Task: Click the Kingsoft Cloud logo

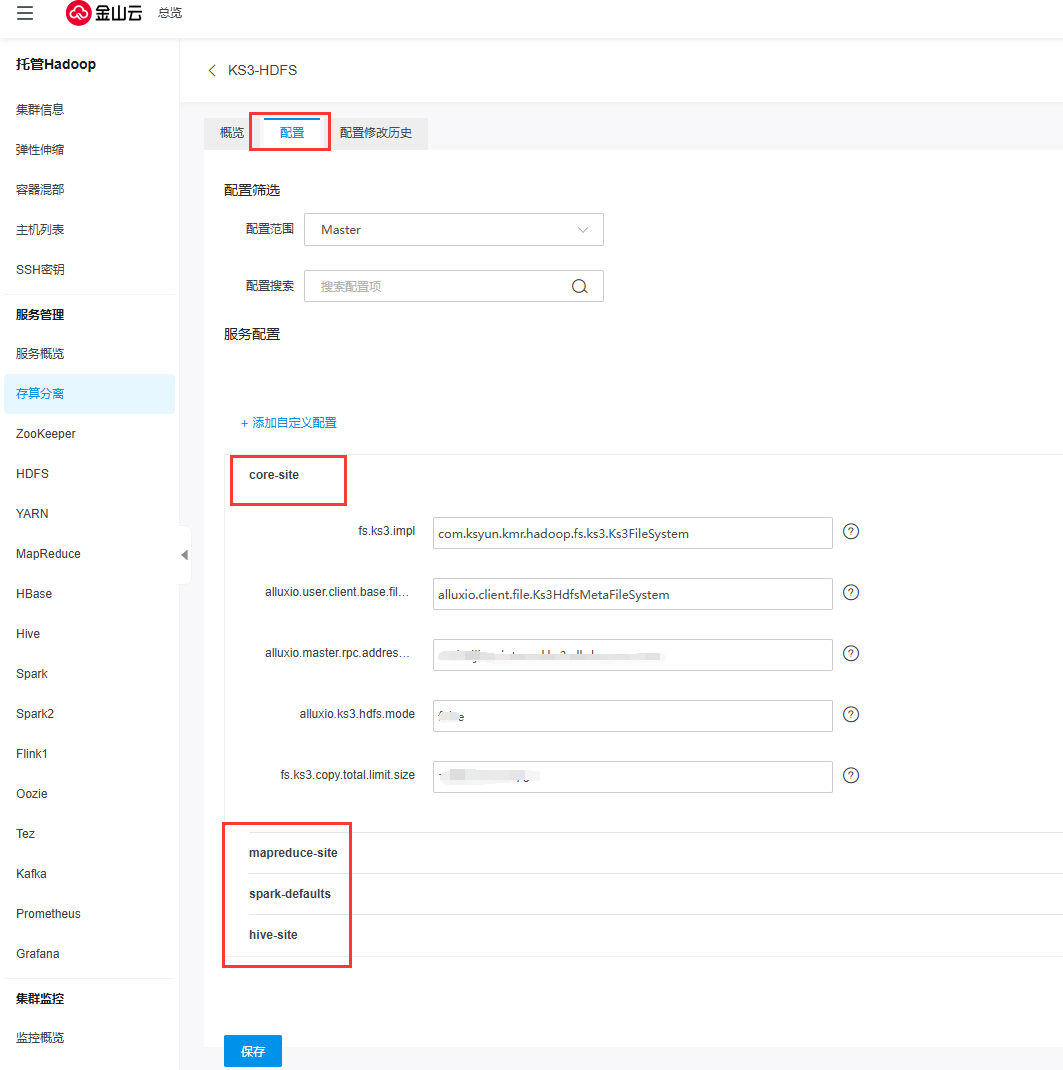Action: click(104, 13)
